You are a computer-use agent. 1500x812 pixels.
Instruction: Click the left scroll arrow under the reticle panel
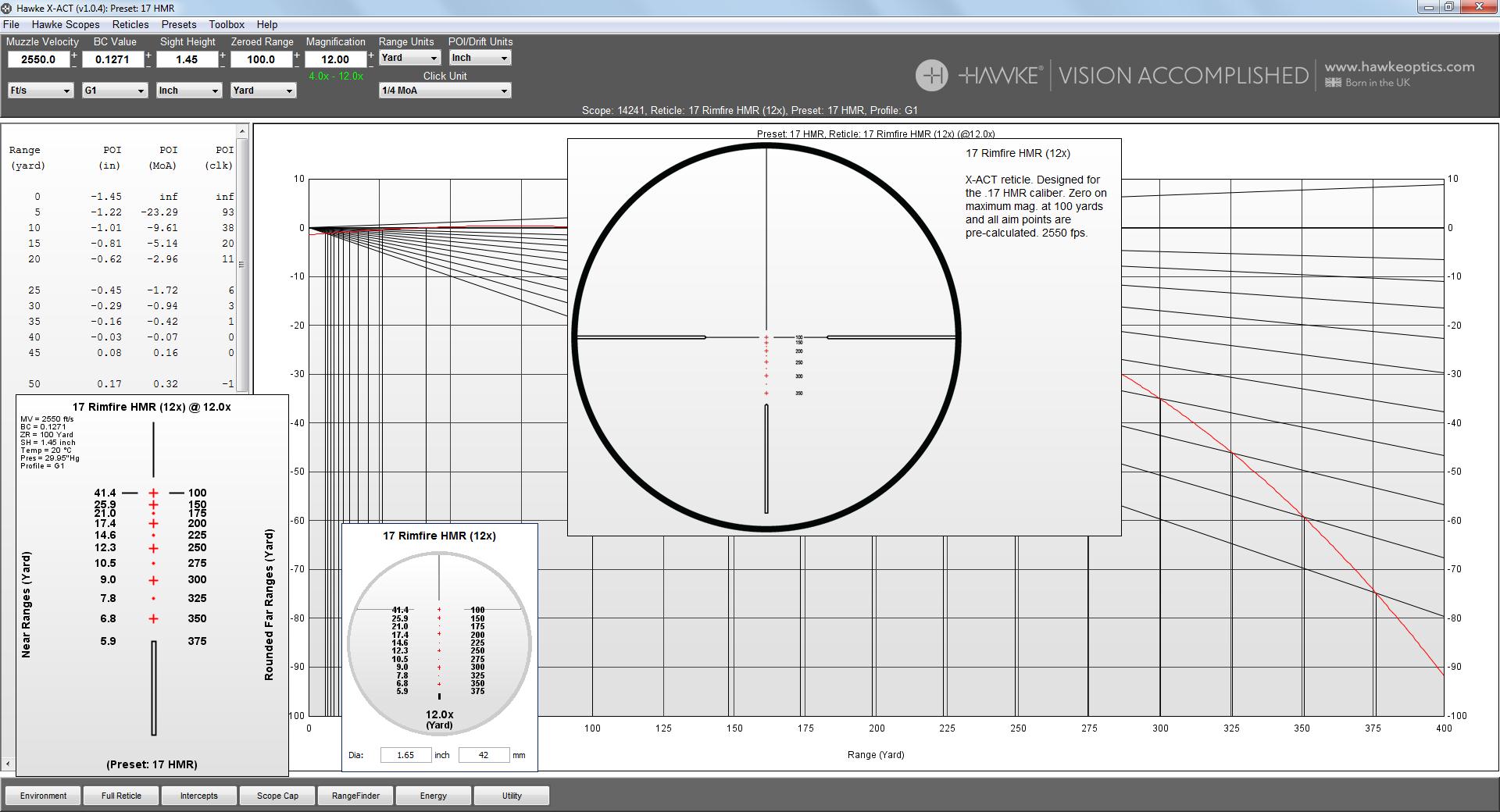click(x=8, y=764)
